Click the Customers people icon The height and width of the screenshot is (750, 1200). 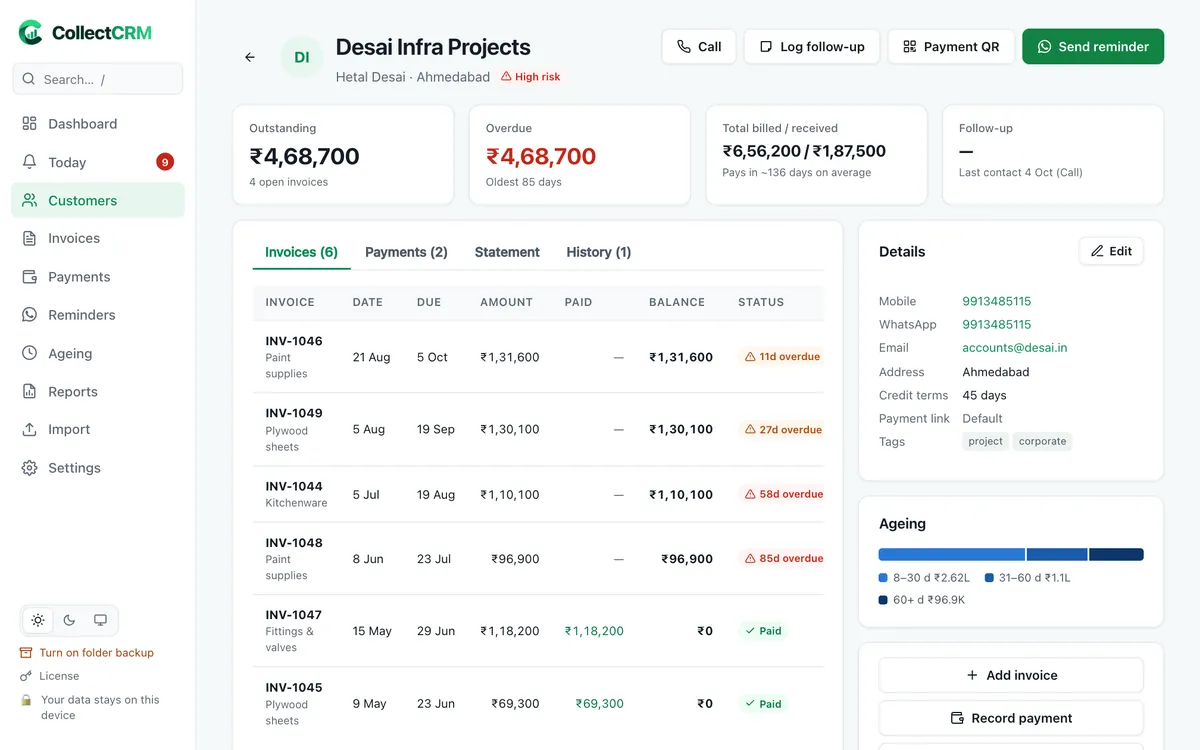click(29, 200)
